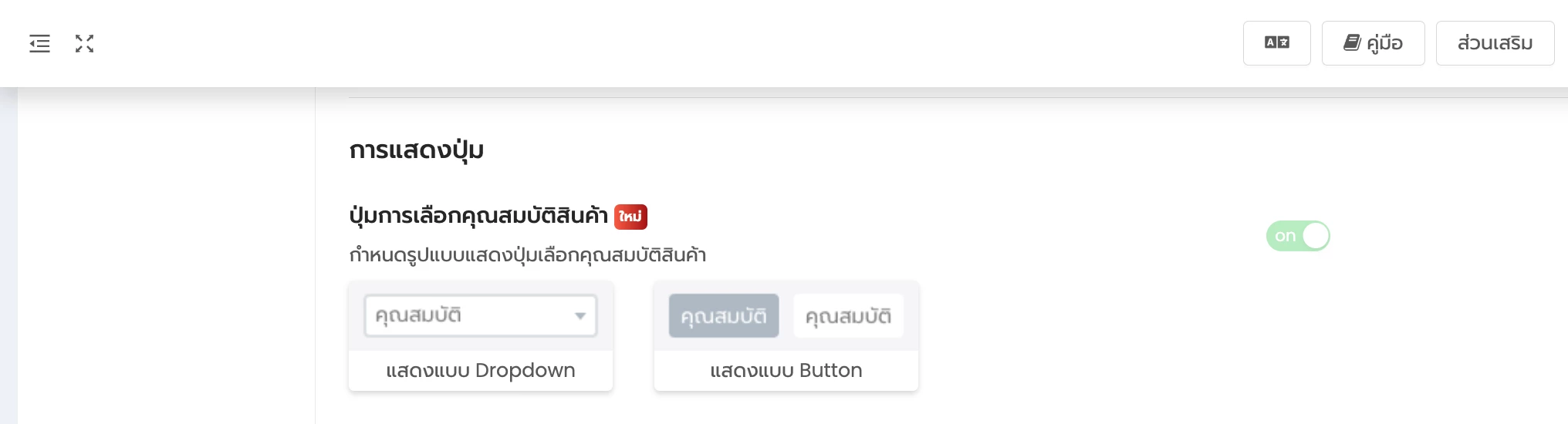The height and width of the screenshot is (424, 1568).
Task: Turn off the product attribute button toggle
Action: pos(1298,236)
